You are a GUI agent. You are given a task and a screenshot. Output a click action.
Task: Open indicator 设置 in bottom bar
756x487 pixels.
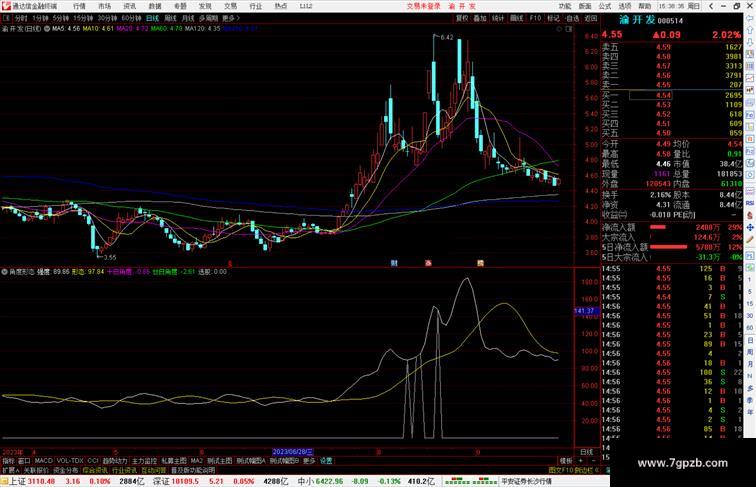[326, 461]
